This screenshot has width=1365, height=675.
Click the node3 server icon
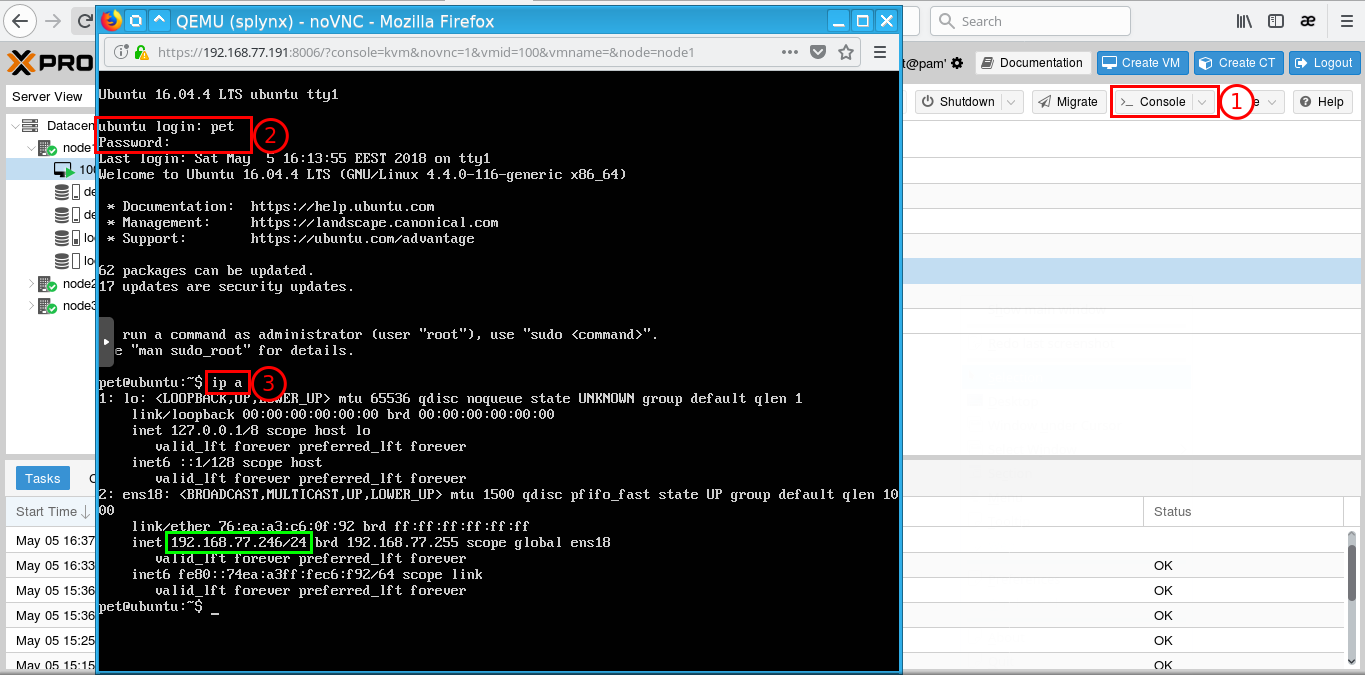(48, 306)
